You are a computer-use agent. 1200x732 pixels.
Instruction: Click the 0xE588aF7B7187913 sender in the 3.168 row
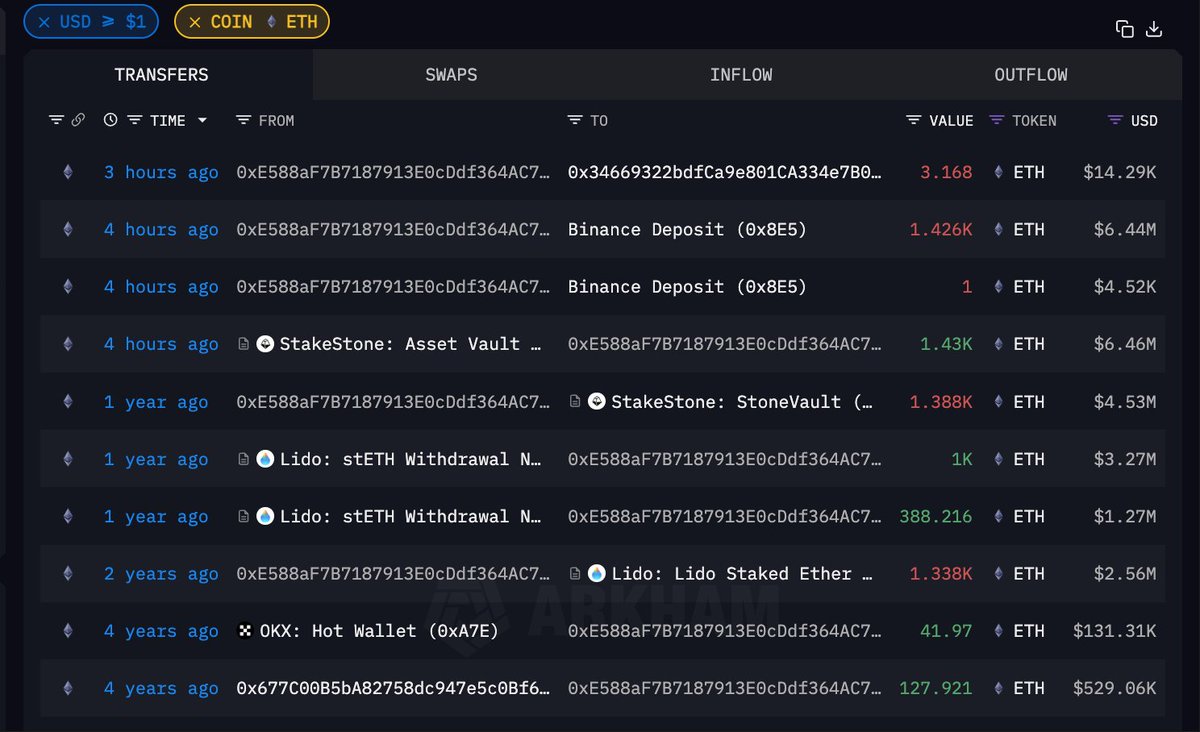[393, 172]
